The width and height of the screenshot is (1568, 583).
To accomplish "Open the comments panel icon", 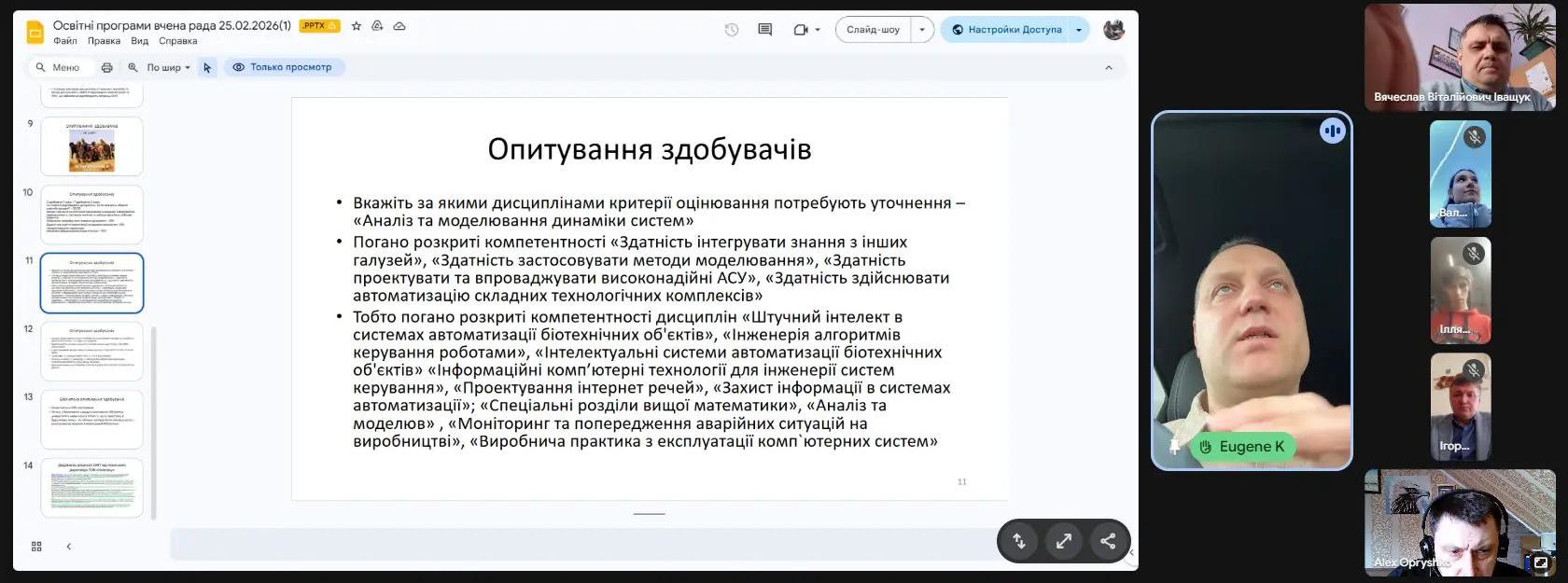I will pos(765,30).
